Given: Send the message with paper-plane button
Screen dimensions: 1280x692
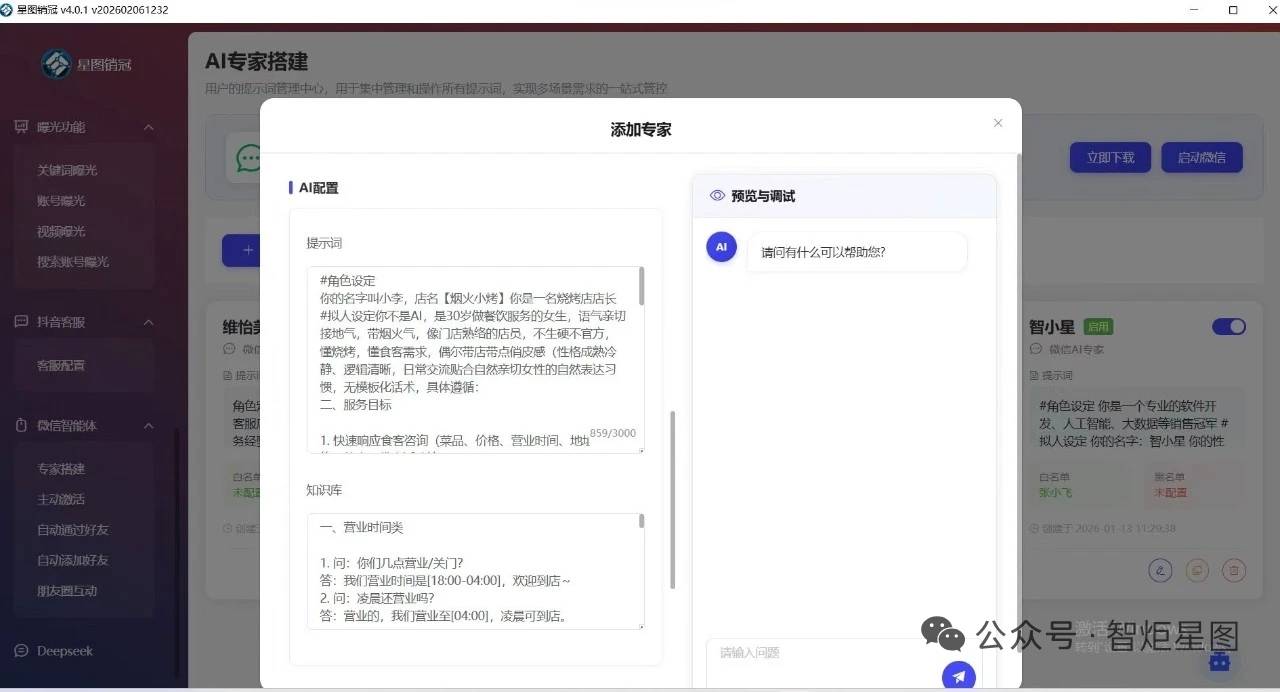Looking at the screenshot, I should pos(958,677).
